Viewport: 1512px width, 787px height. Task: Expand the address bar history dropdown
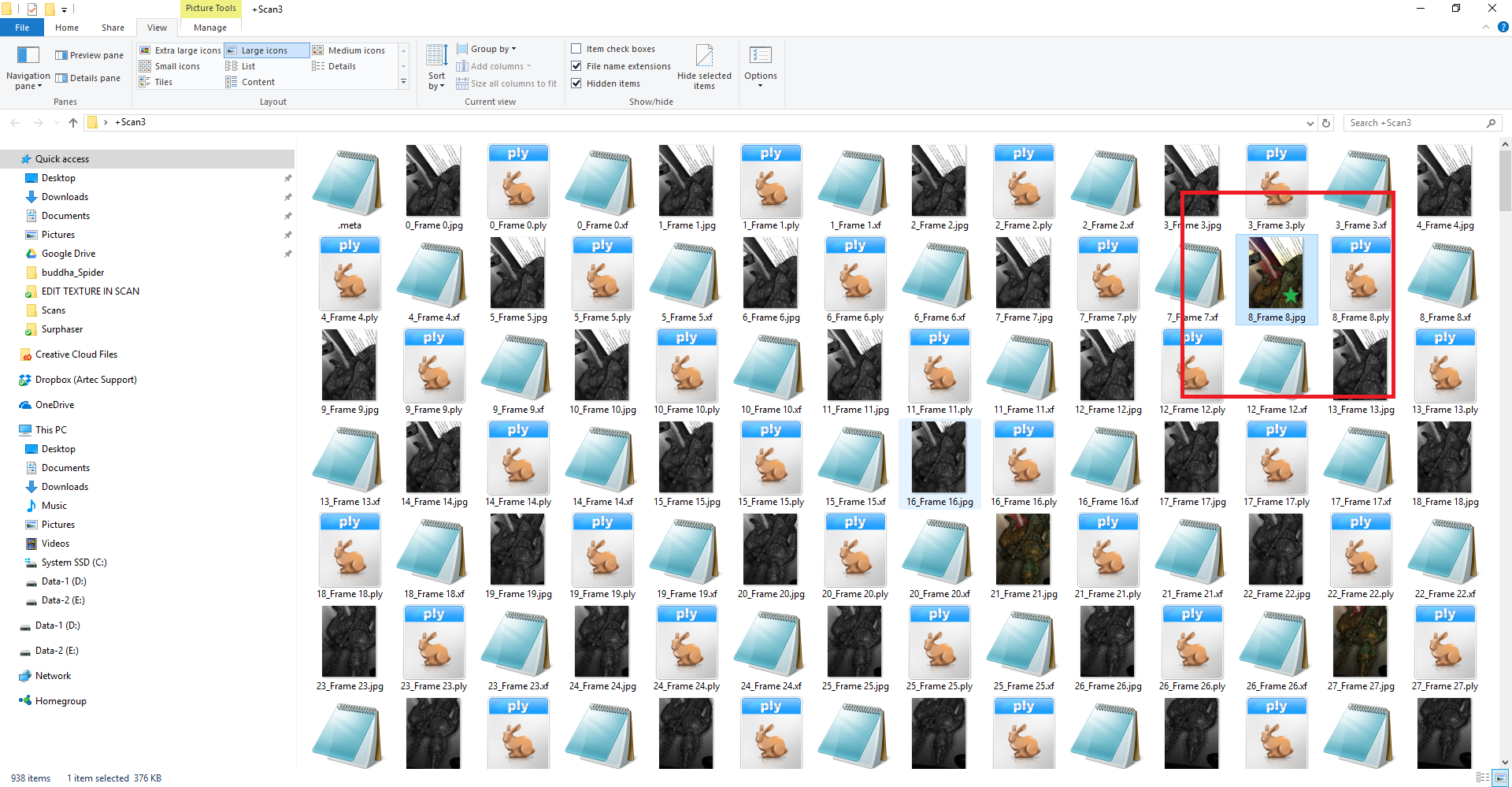1310,123
